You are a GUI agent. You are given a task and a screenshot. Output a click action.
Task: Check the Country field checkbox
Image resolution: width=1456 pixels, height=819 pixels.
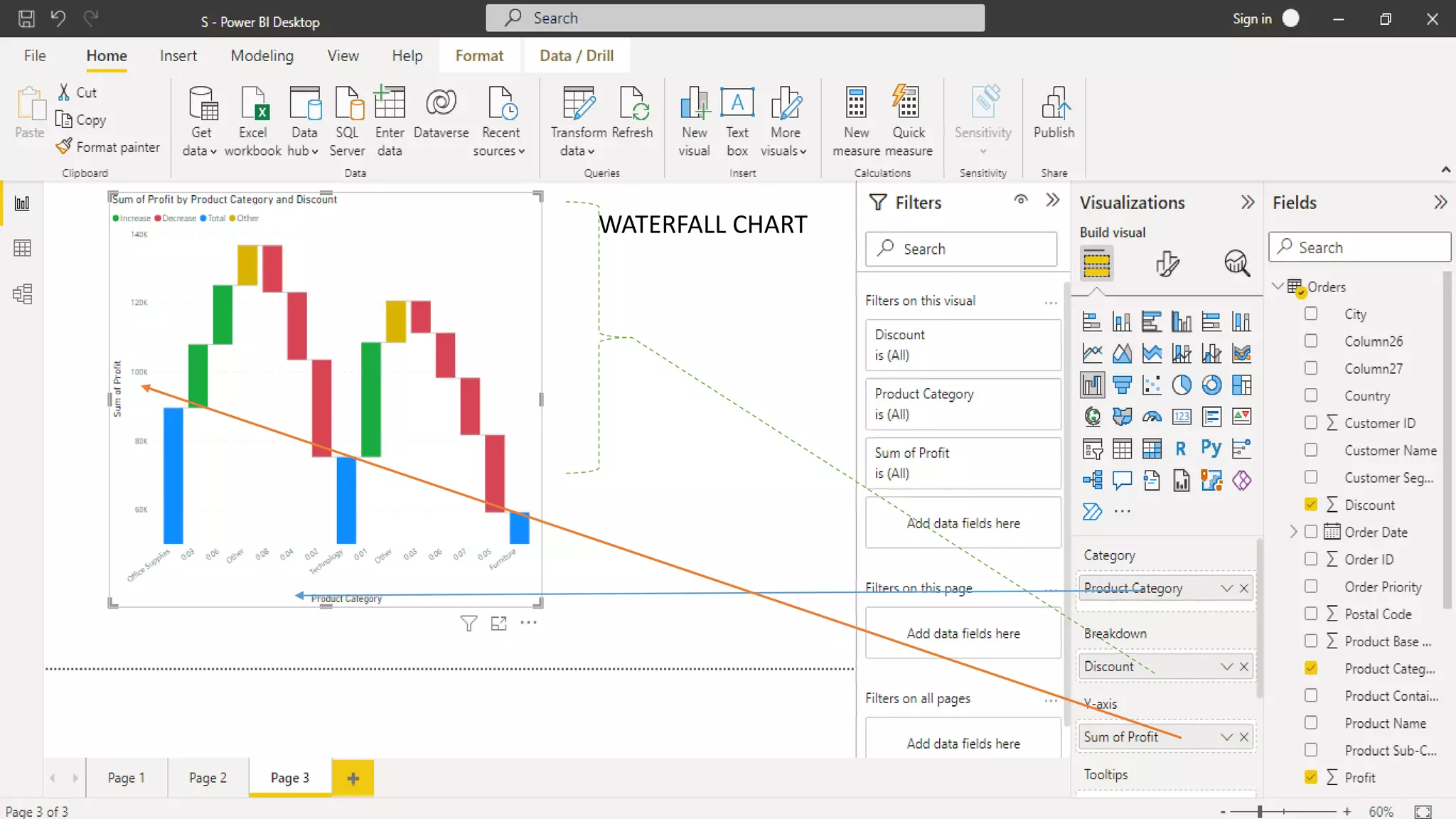point(1311,395)
